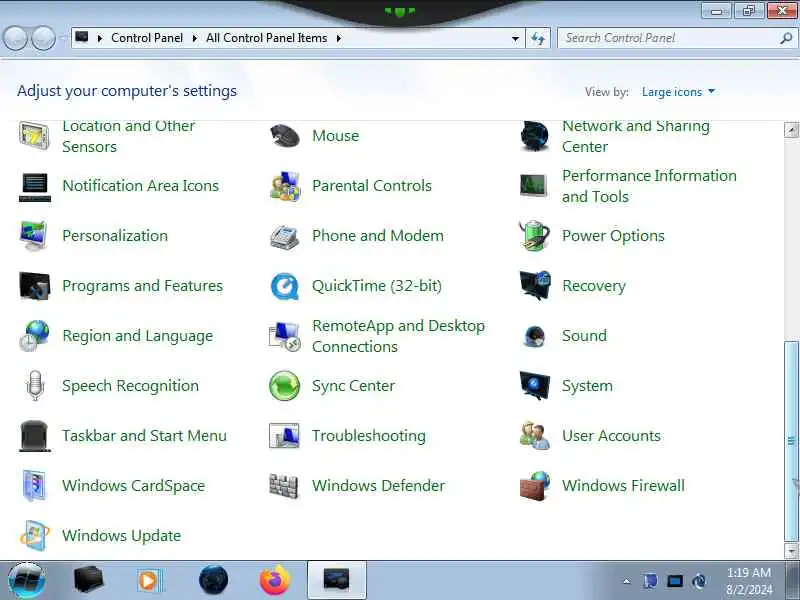
Task: Open the QuickTime (32-bit) icon
Action: 284,286
